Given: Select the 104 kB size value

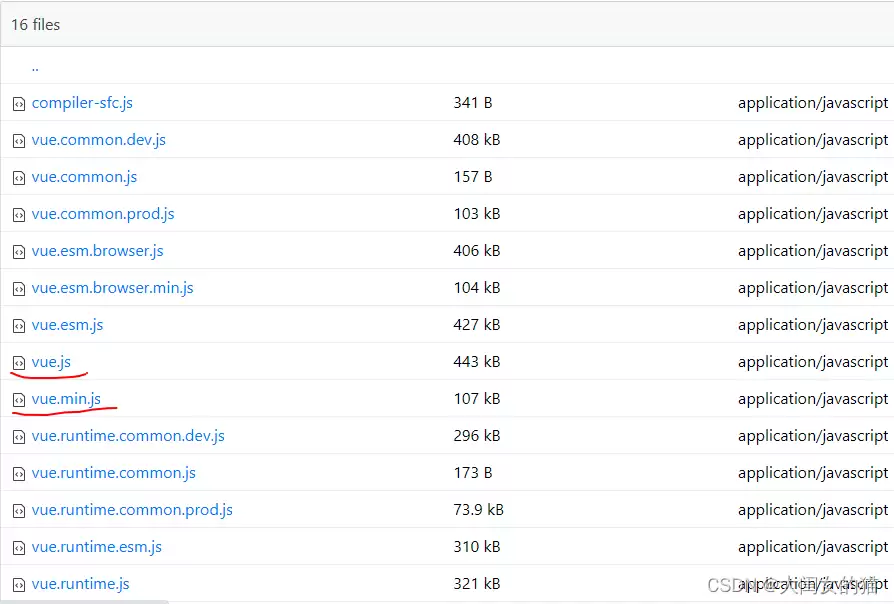Looking at the screenshot, I should [x=477, y=288].
